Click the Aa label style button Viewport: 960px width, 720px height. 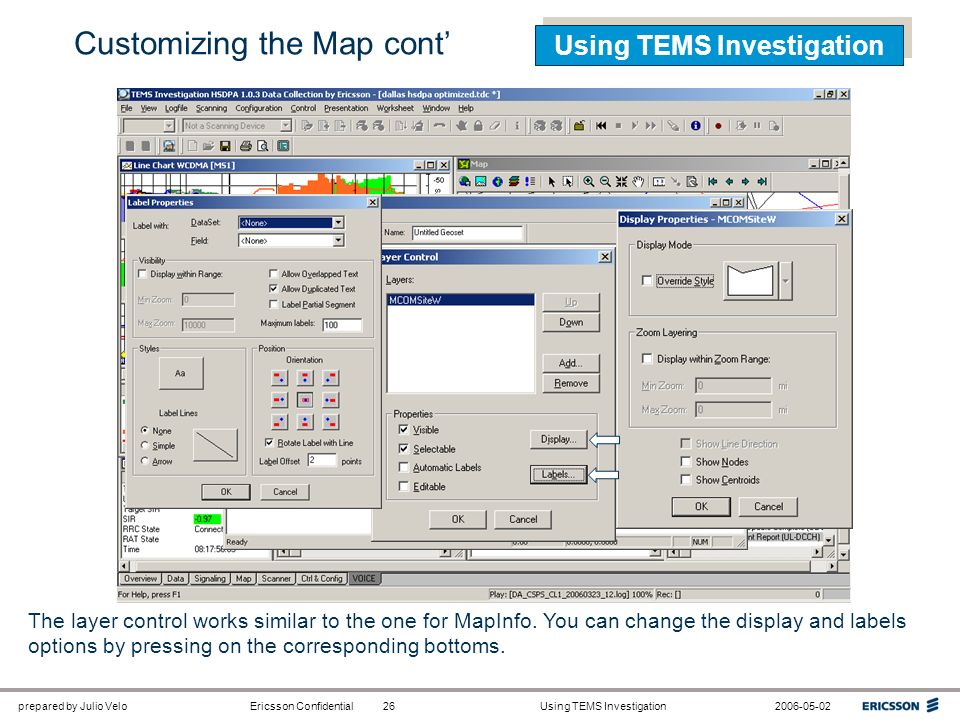coord(181,373)
